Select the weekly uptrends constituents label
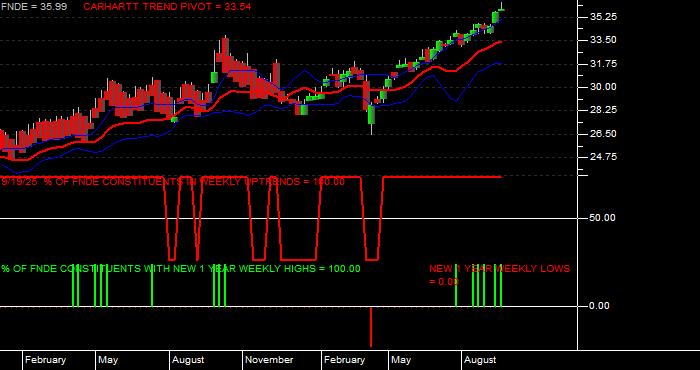 click(173, 182)
